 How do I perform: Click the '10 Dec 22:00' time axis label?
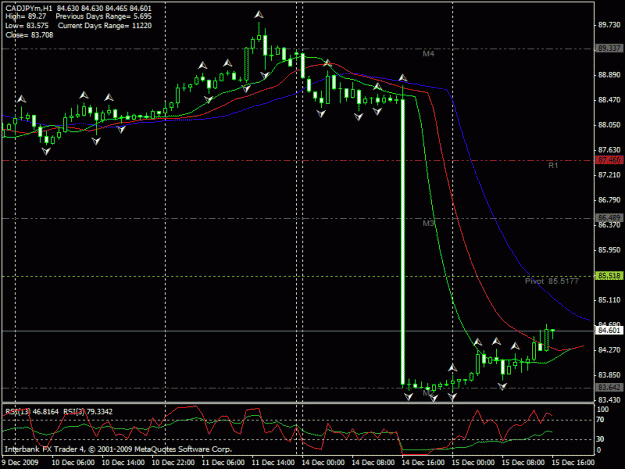click(173, 463)
